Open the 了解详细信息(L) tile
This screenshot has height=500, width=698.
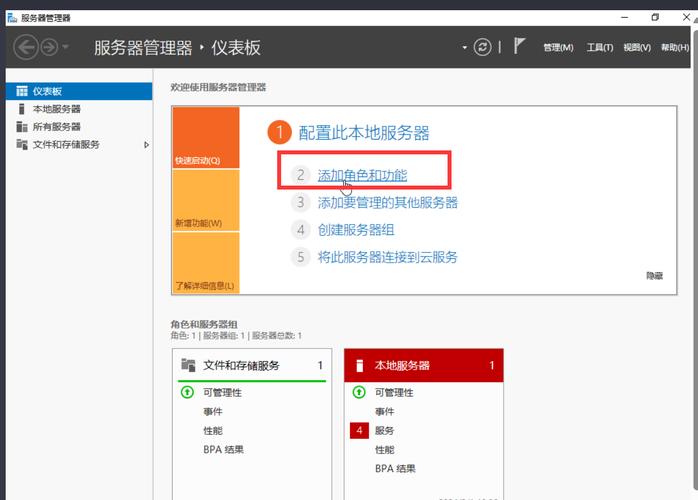(206, 263)
